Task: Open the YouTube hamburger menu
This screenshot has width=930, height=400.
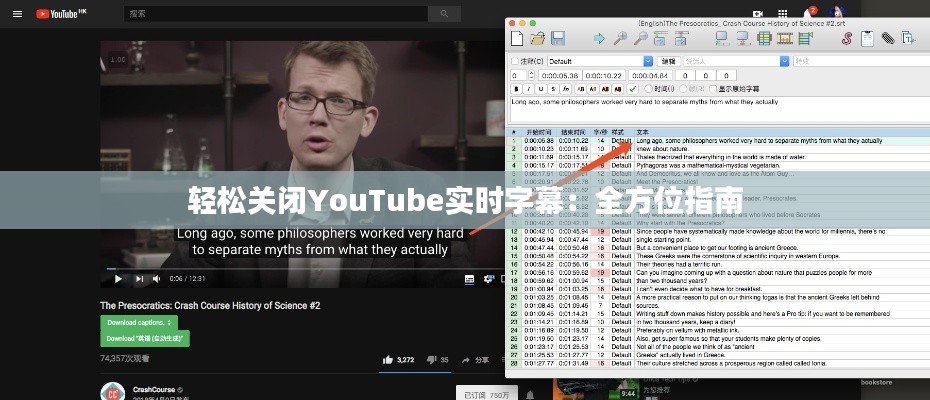Action: (x=18, y=14)
